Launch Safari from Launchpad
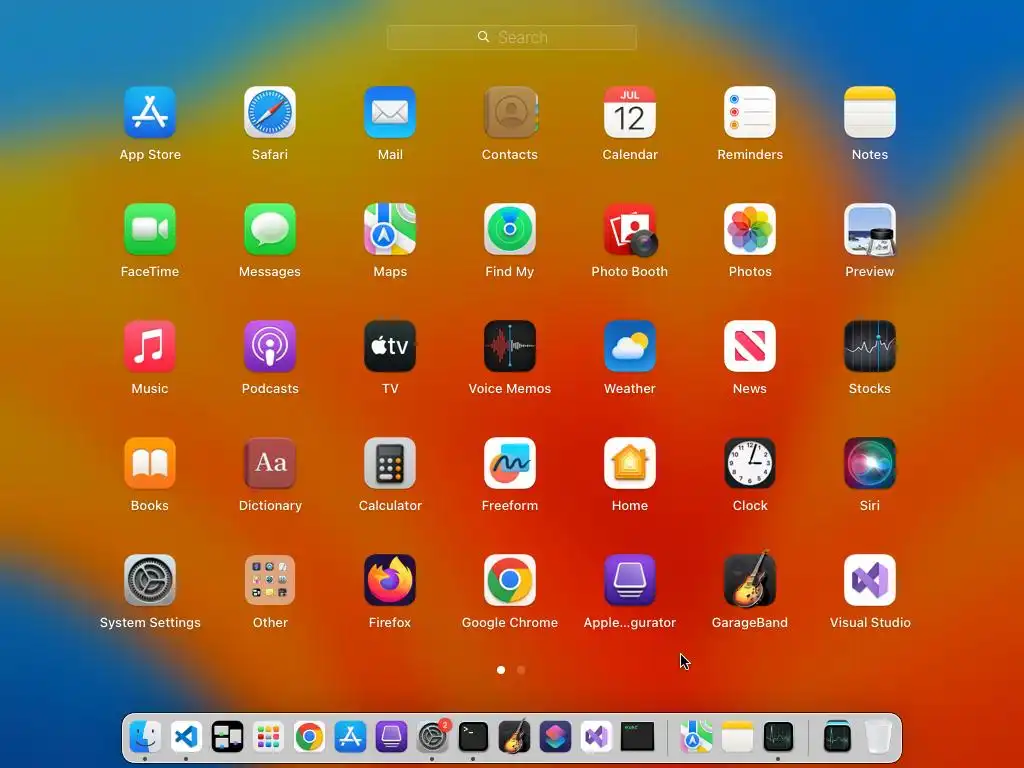1024x768 pixels. 270,112
